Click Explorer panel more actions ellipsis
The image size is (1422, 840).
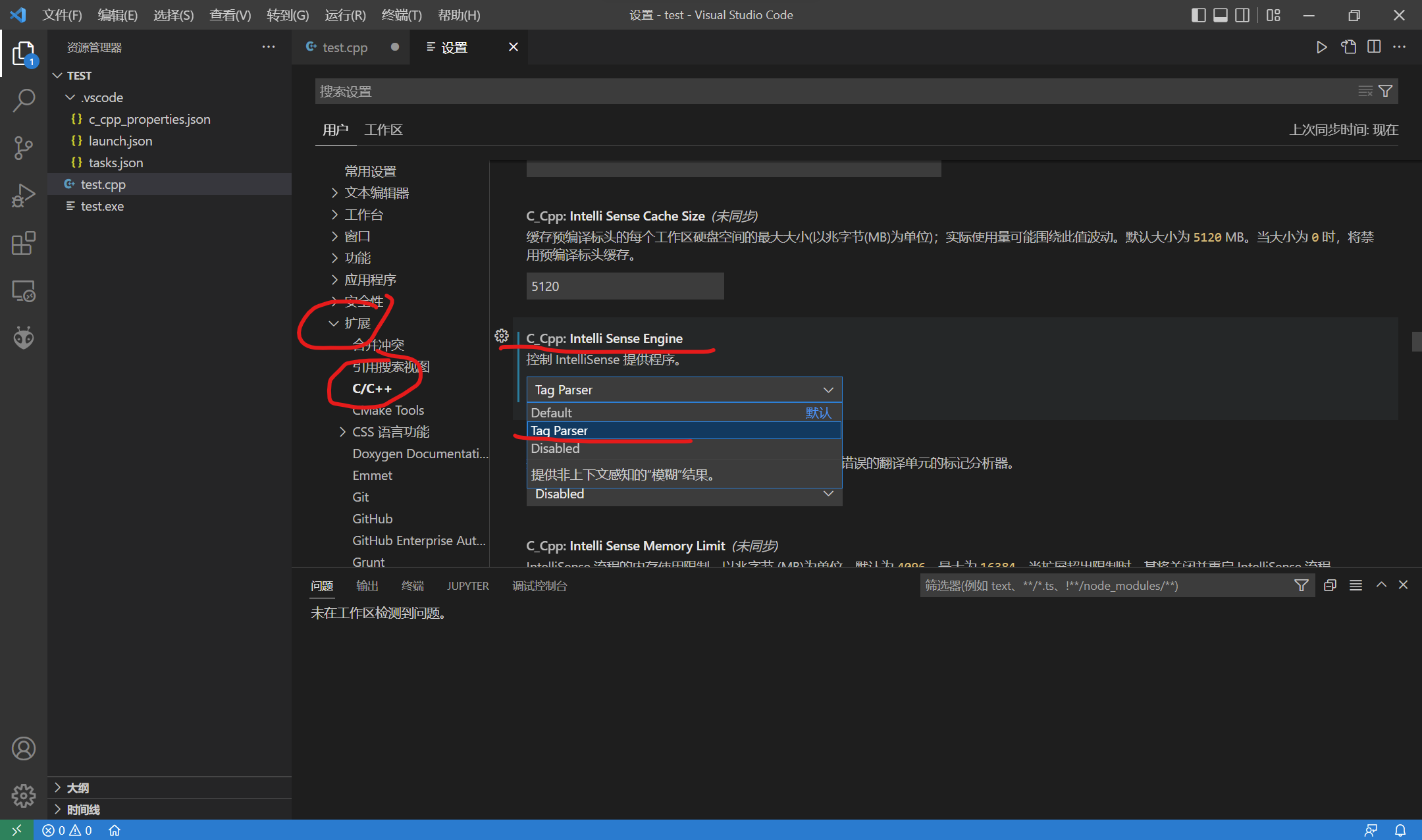269,47
